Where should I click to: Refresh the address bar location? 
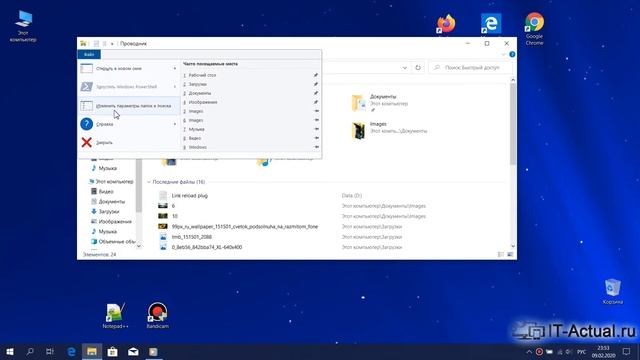pos(418,68)
